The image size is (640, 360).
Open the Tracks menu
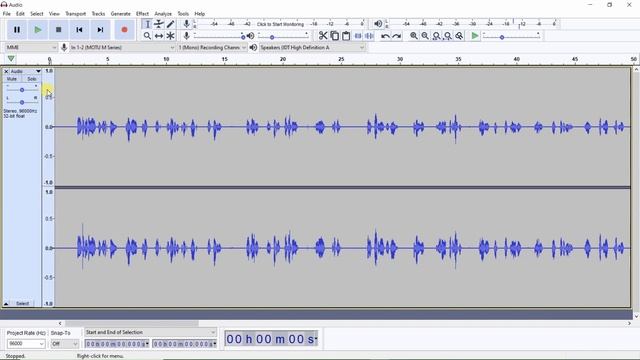[98, 14]
